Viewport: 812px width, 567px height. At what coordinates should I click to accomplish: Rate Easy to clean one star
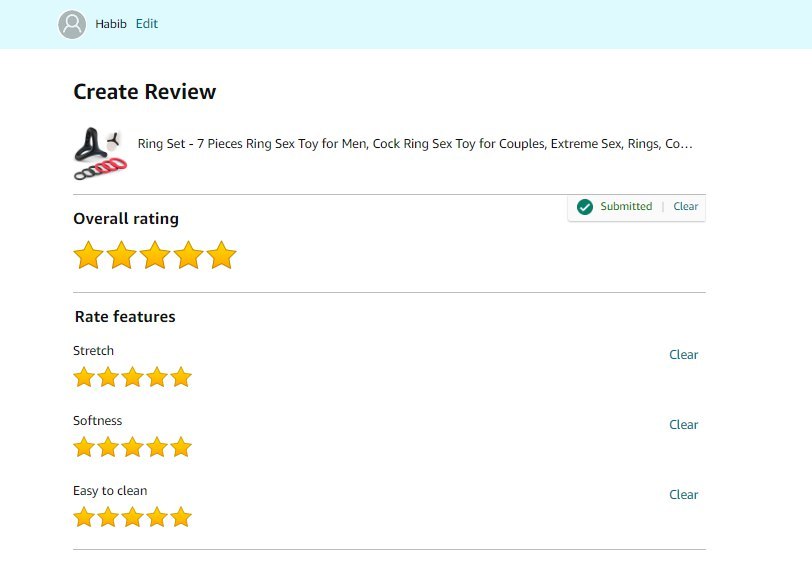tap(84, 517)
